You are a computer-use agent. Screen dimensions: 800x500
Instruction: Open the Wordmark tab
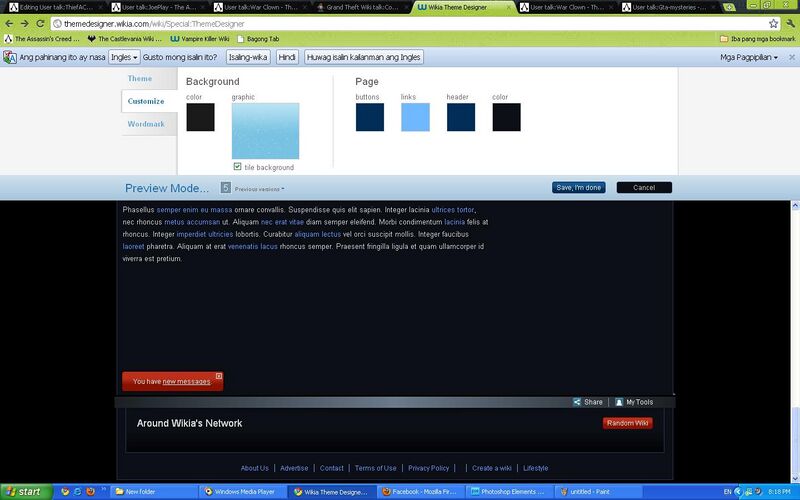tap(146, 124)
